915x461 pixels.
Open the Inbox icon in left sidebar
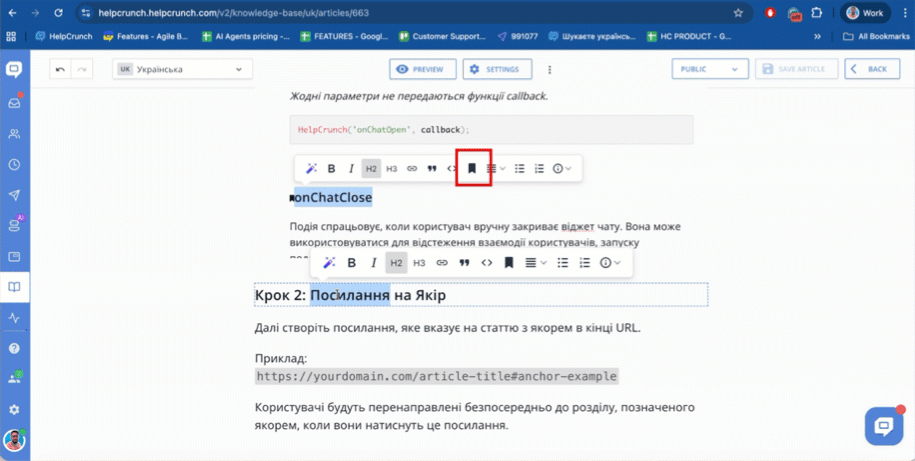click(14, 102)
